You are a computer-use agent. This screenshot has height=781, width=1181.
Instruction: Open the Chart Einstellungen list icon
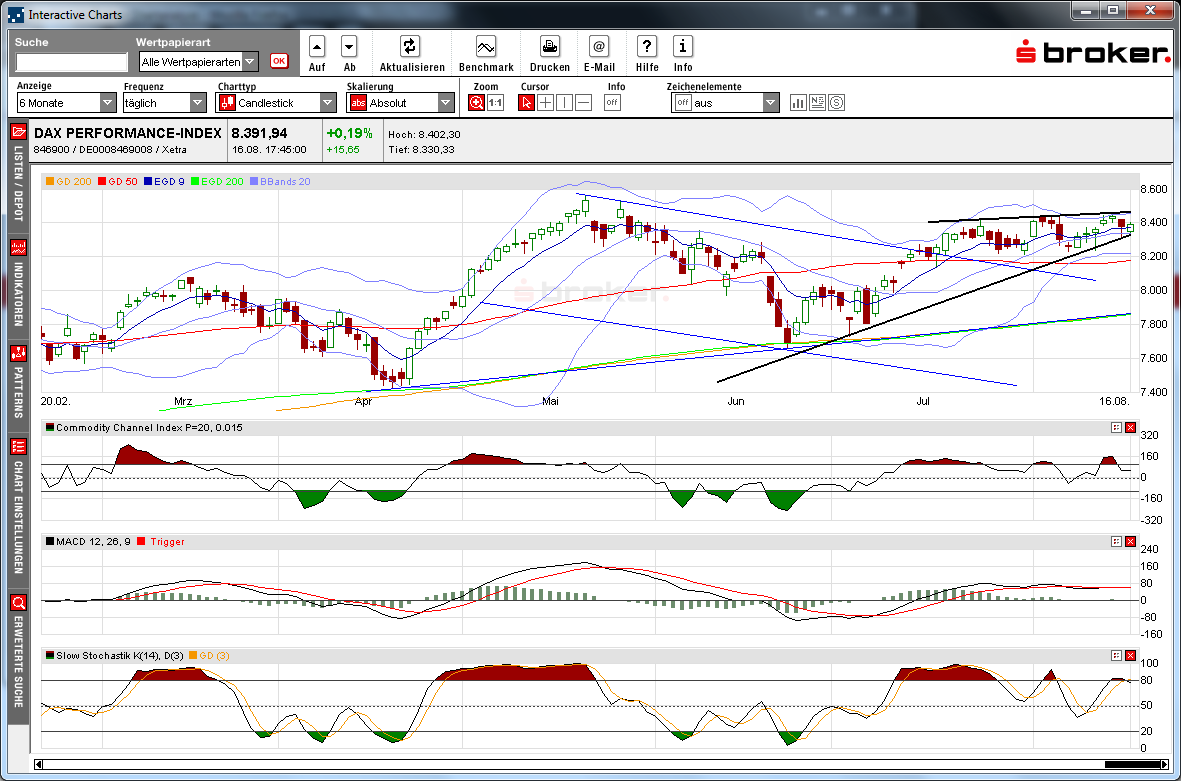coord(19,447)
